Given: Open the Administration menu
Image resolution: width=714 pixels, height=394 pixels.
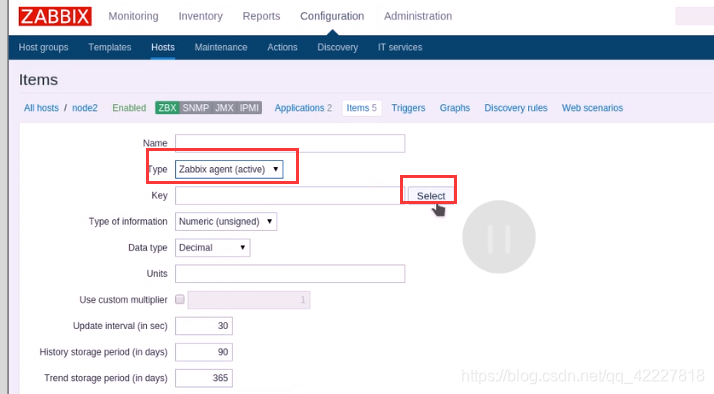Looking at the screenshot, I should point(418,16).
